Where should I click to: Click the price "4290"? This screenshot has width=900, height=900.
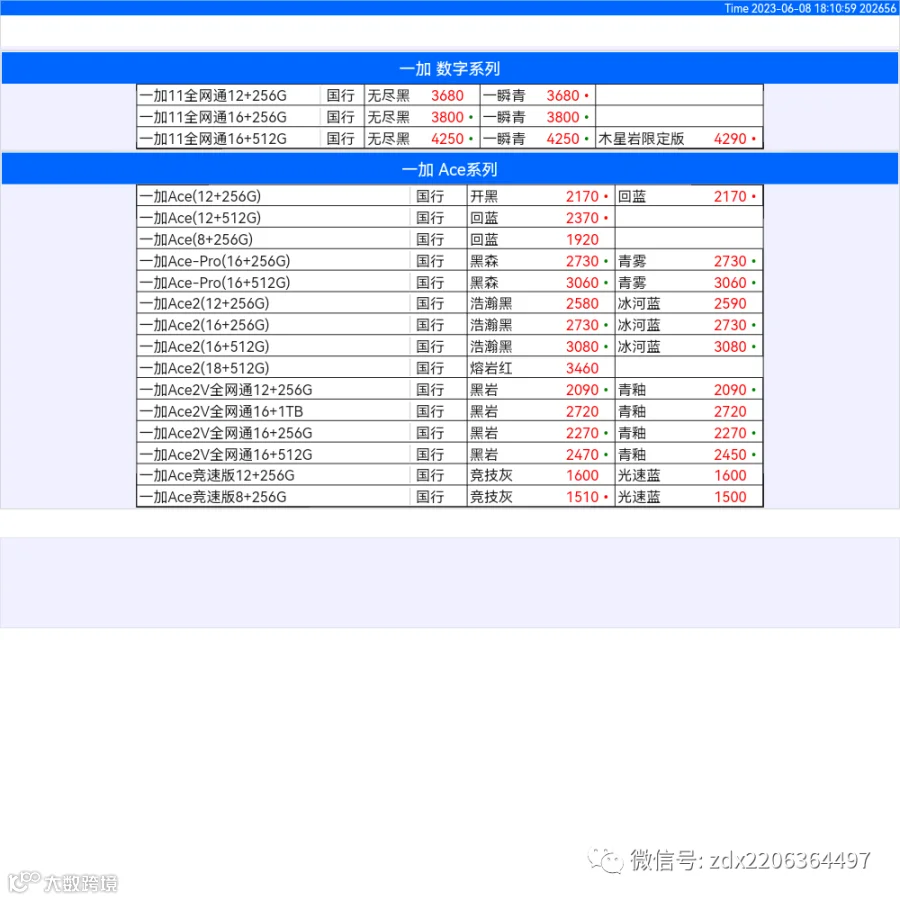[730, 138]
